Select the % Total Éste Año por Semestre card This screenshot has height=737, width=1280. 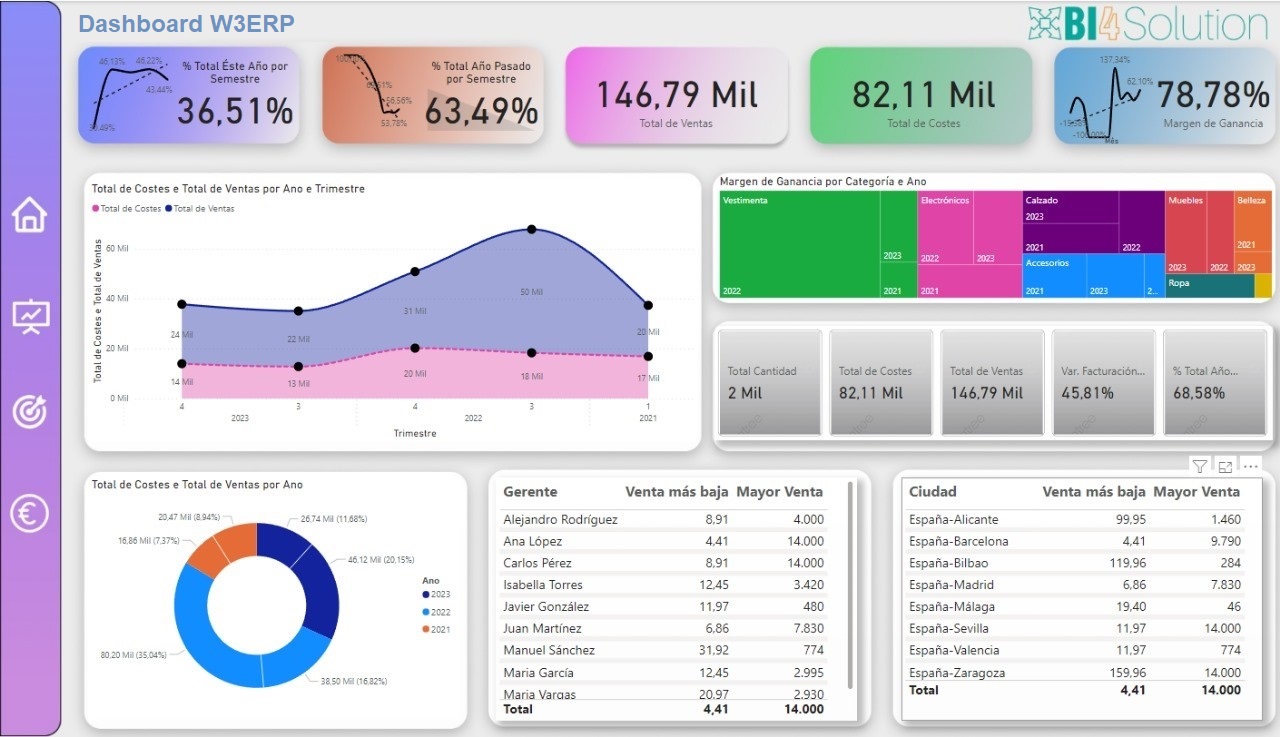pos(188,95)
